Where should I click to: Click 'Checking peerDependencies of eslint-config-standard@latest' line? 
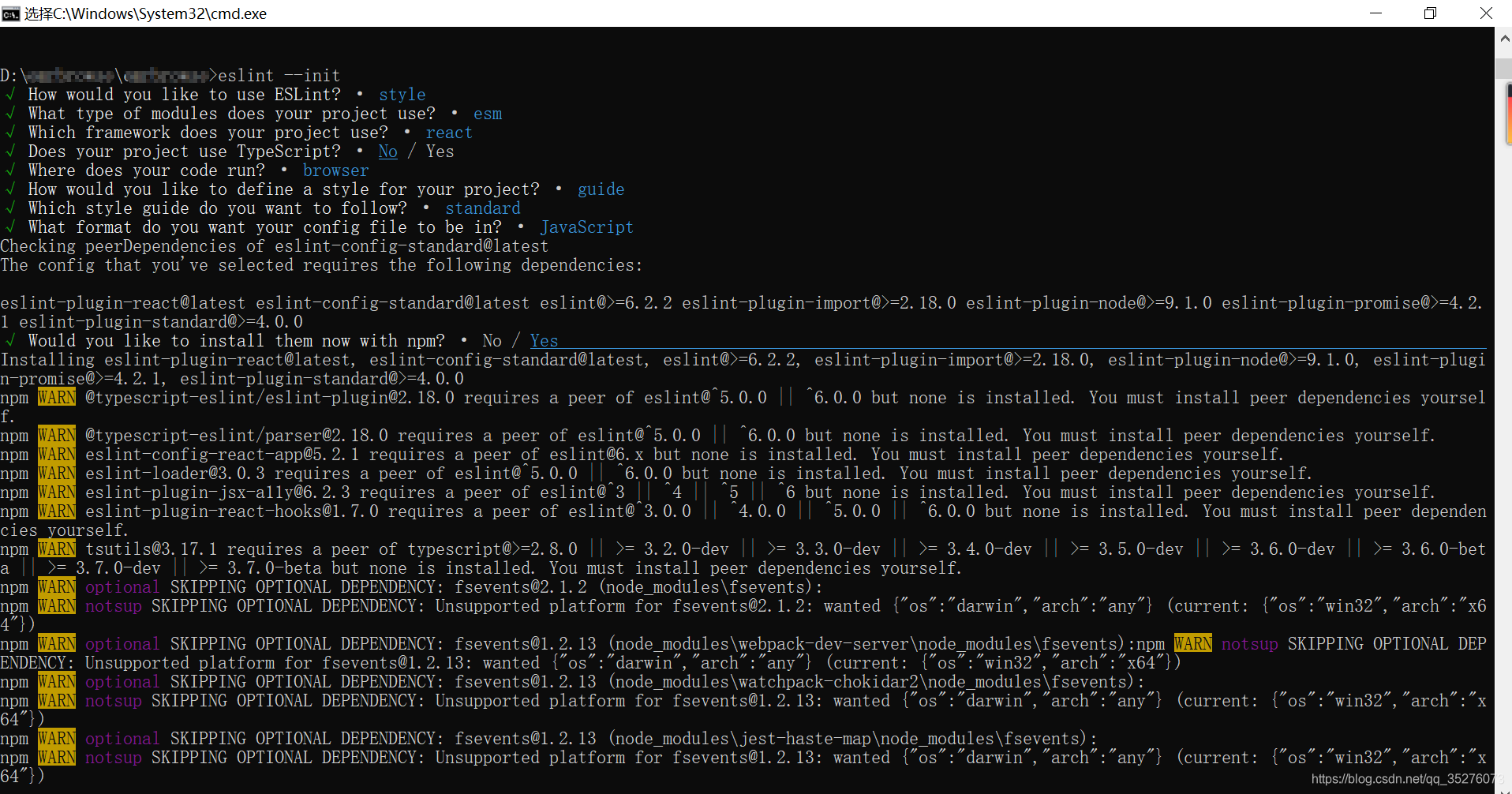(x=275, y=246)
